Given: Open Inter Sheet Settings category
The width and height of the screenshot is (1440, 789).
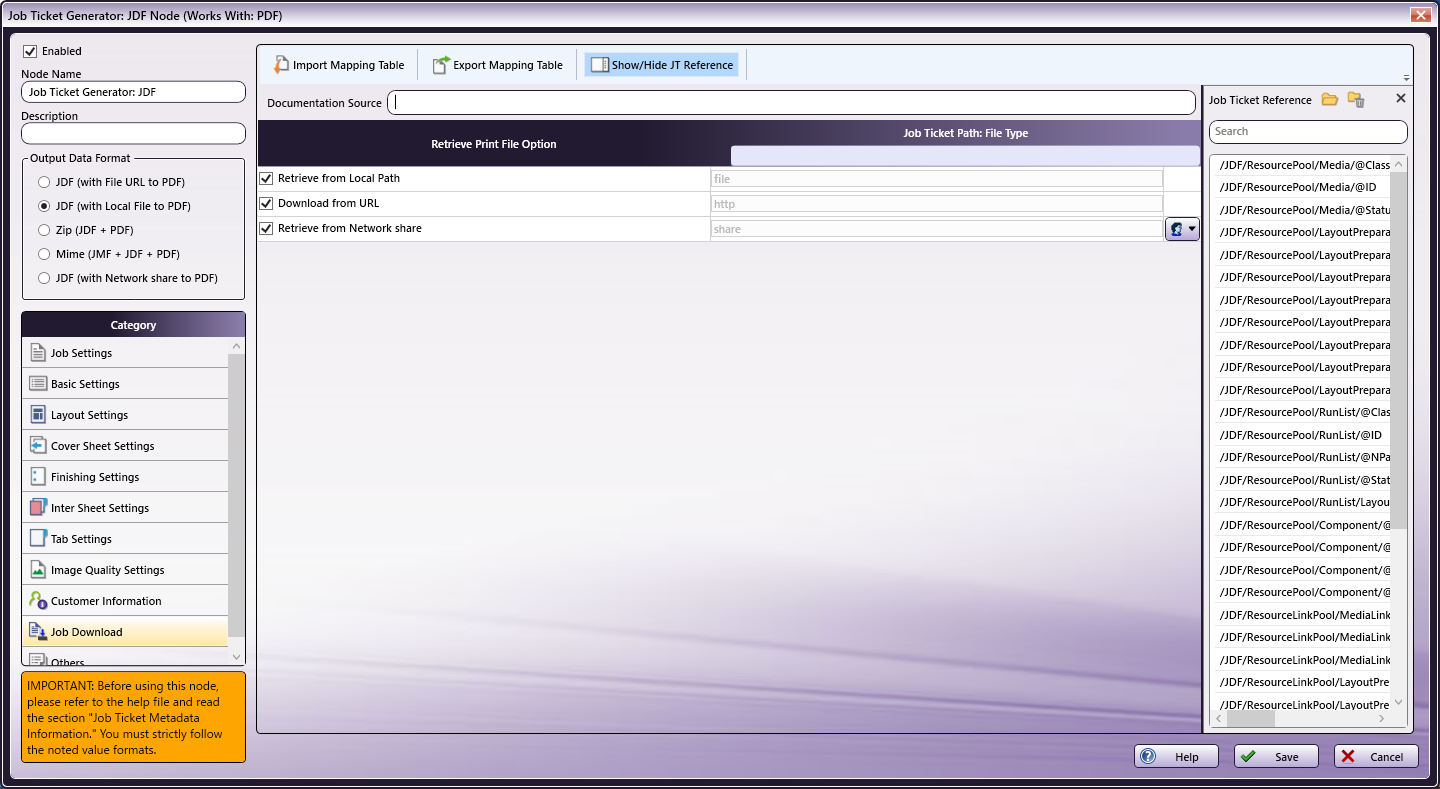Looking at the screenshot, I should tap(125, 508).
